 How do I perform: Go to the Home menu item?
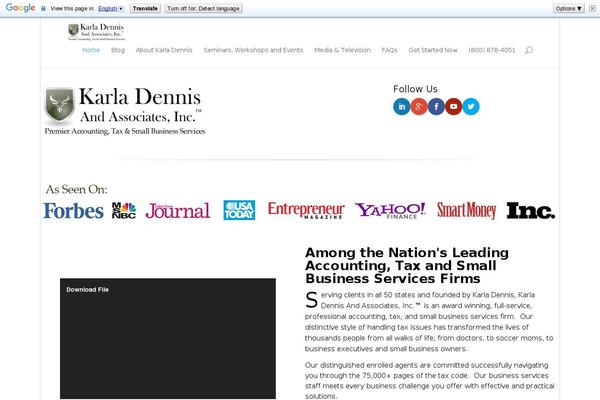click(x=91, y=50)
